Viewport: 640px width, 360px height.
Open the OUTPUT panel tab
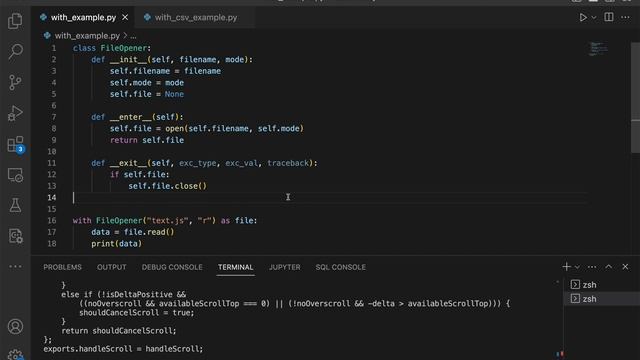click(111, 267)
